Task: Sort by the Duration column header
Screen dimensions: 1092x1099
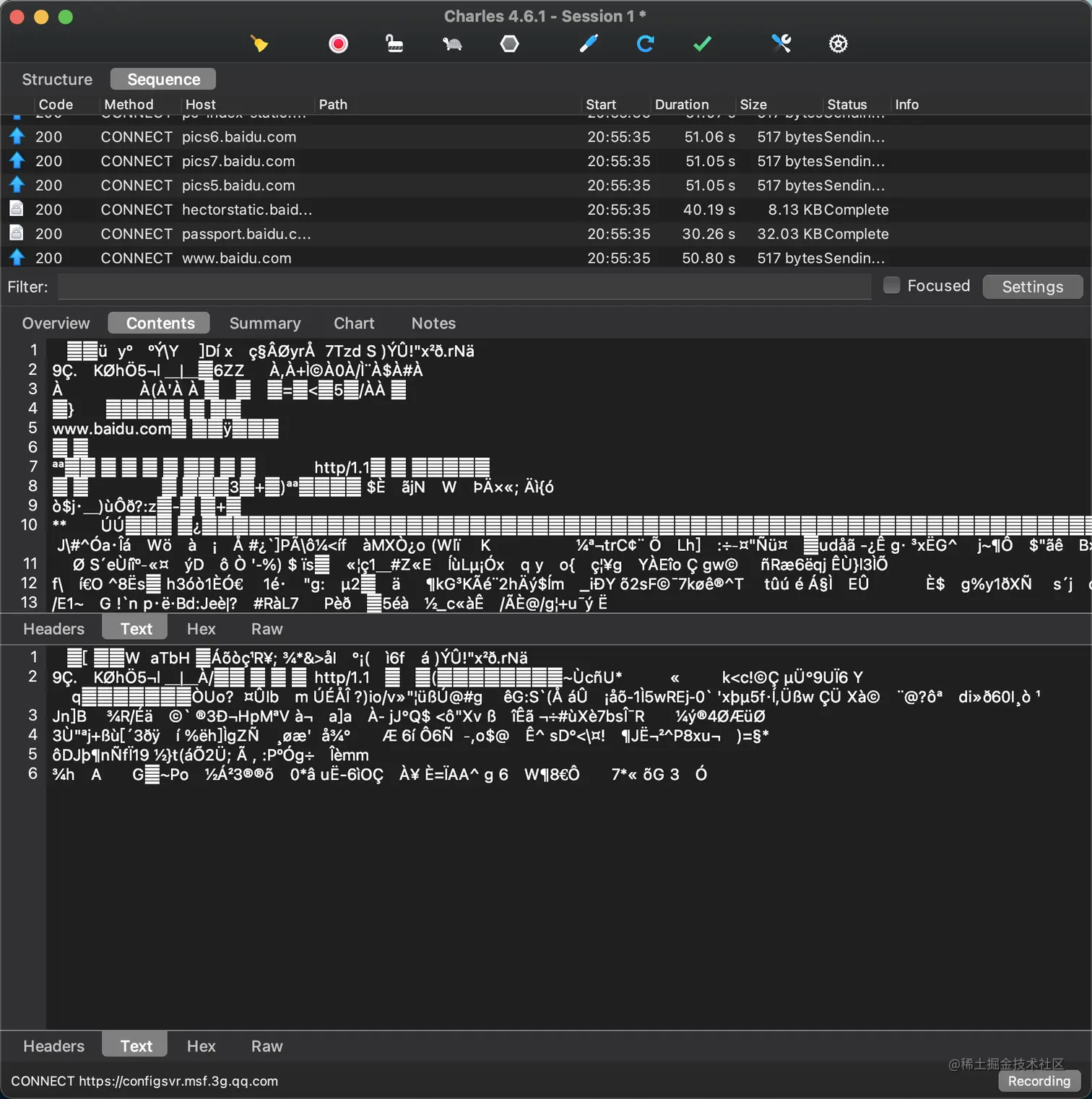Action: pos(682,105)
